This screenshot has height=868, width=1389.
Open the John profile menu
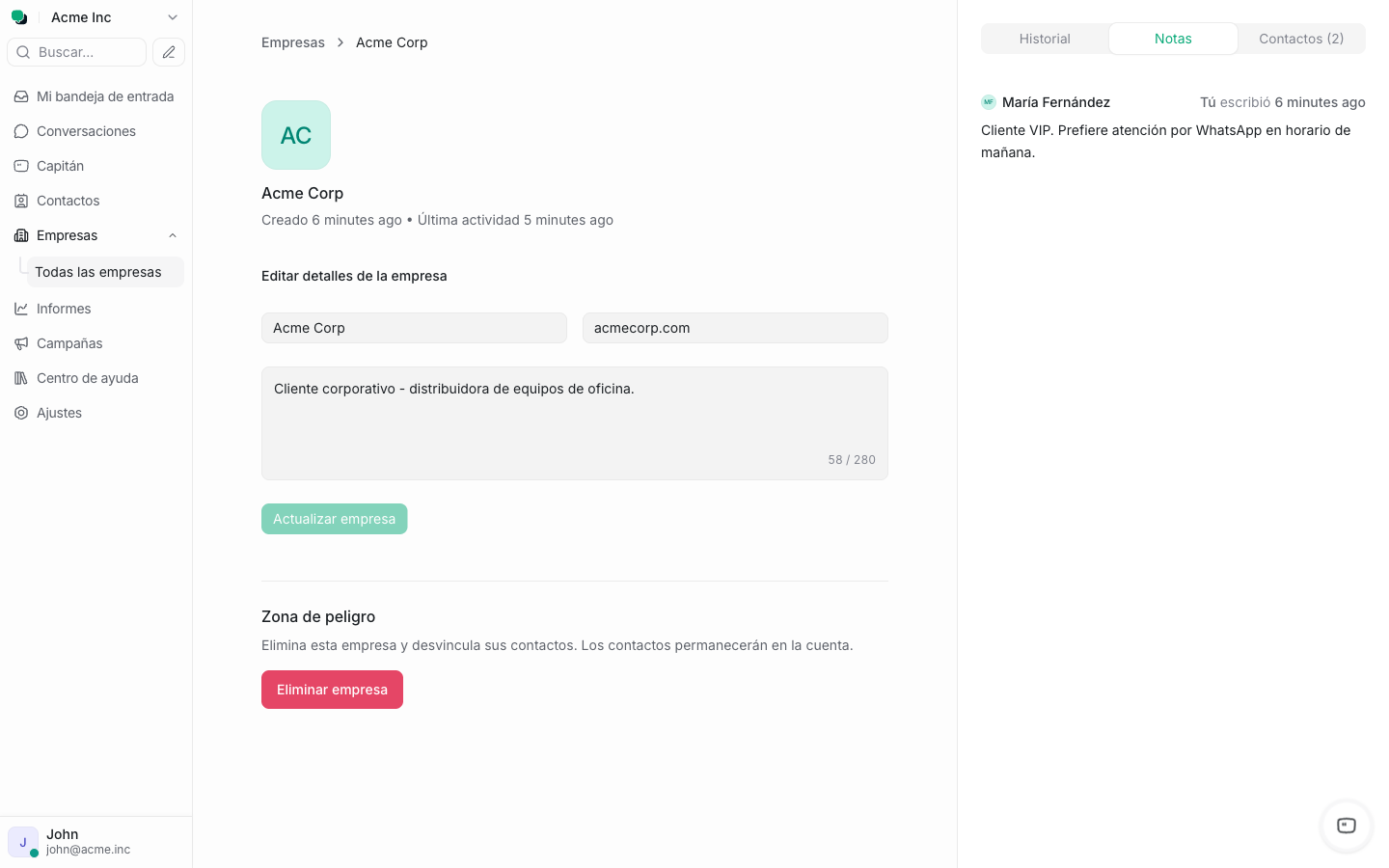(95, 842)
